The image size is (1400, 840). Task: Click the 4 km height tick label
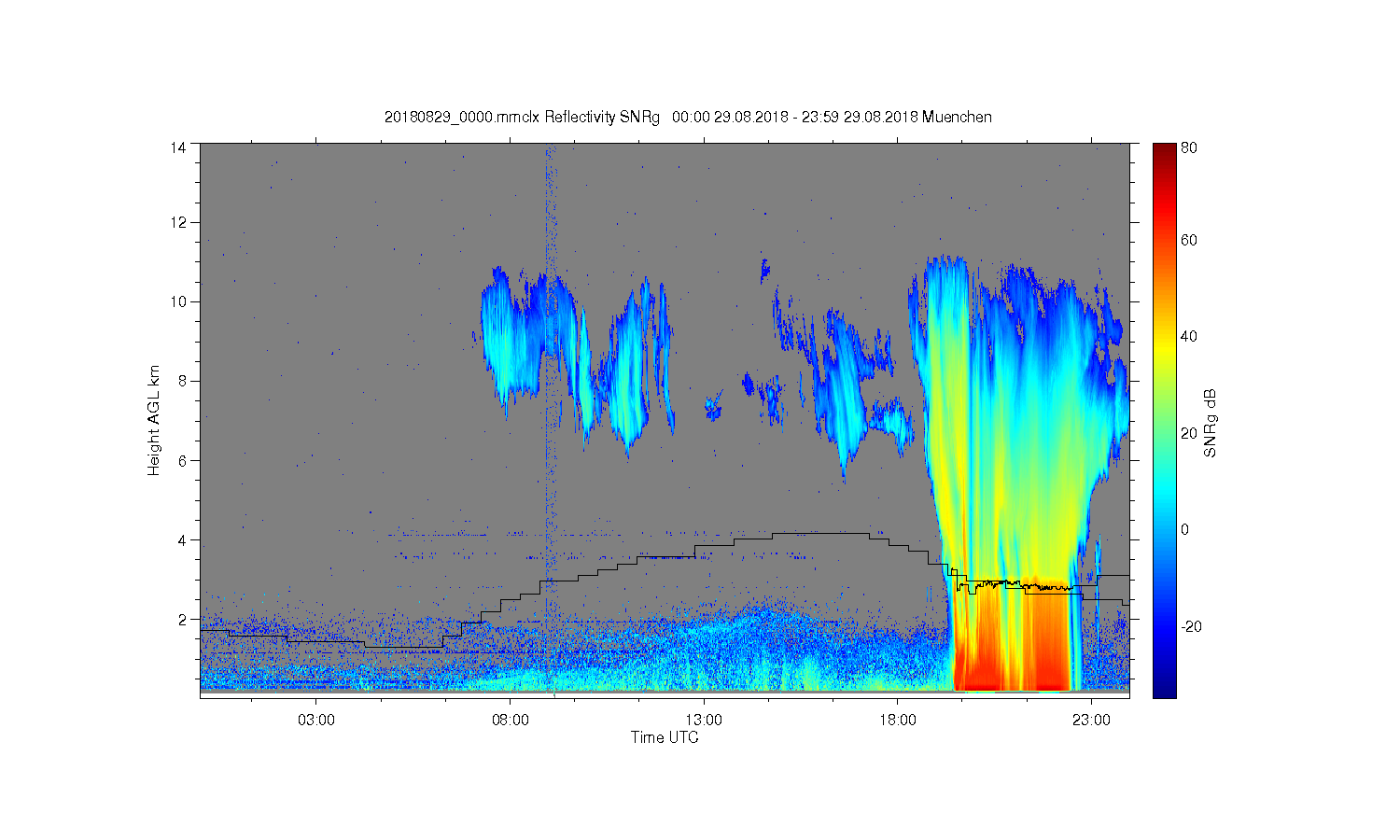tap(181, 539)
